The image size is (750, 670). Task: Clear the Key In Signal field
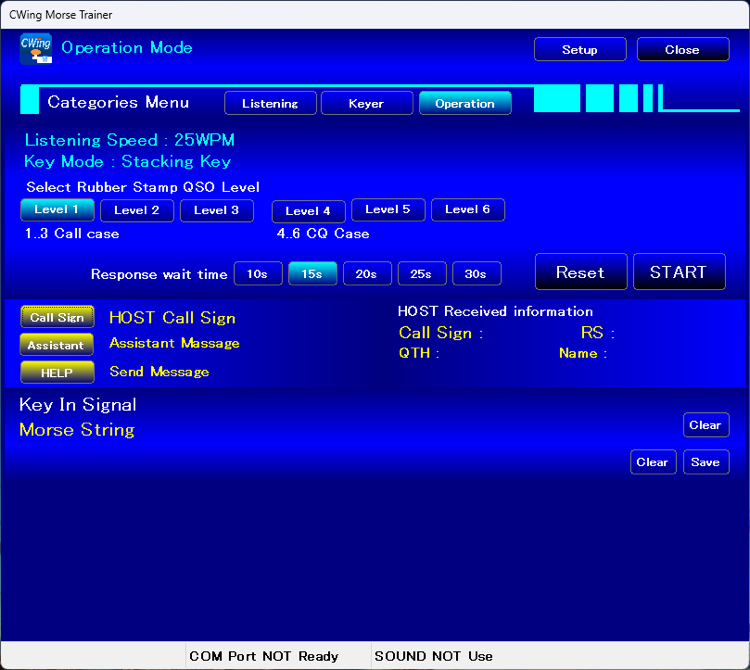click(705, 425)
